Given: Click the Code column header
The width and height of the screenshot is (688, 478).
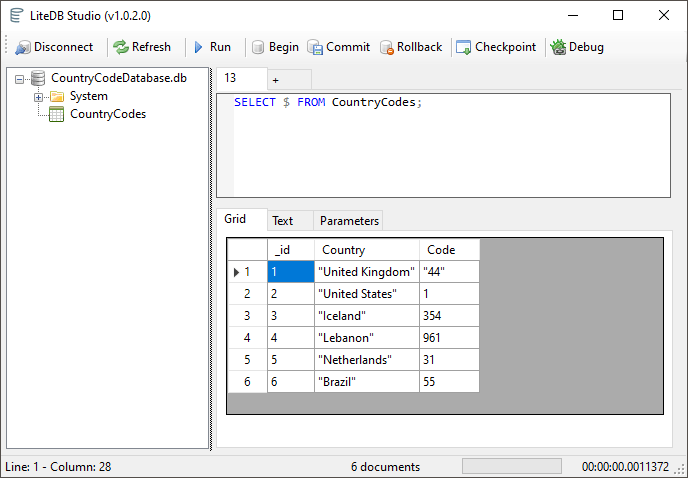Looking at the screenshot, I should point(449,250).
